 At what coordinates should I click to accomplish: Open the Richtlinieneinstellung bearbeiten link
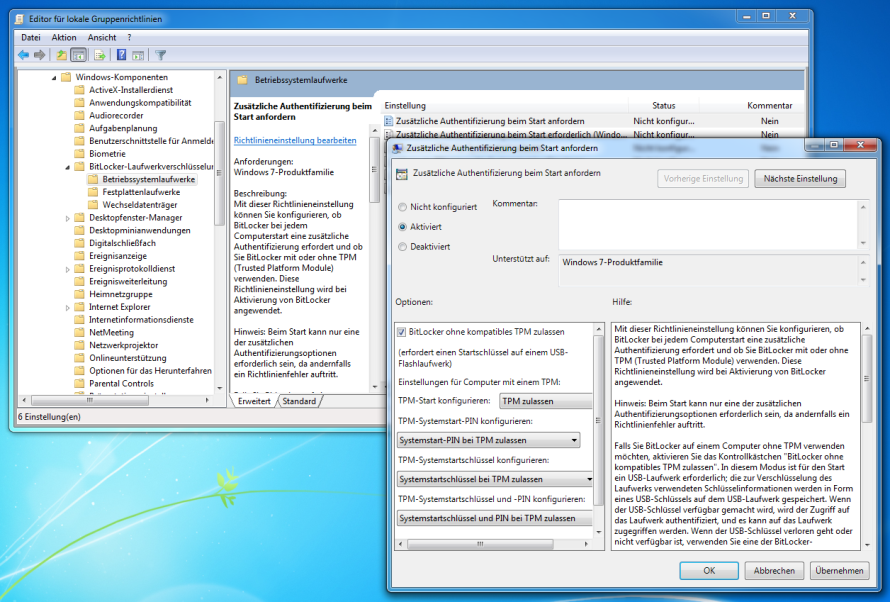pos(295,140)
